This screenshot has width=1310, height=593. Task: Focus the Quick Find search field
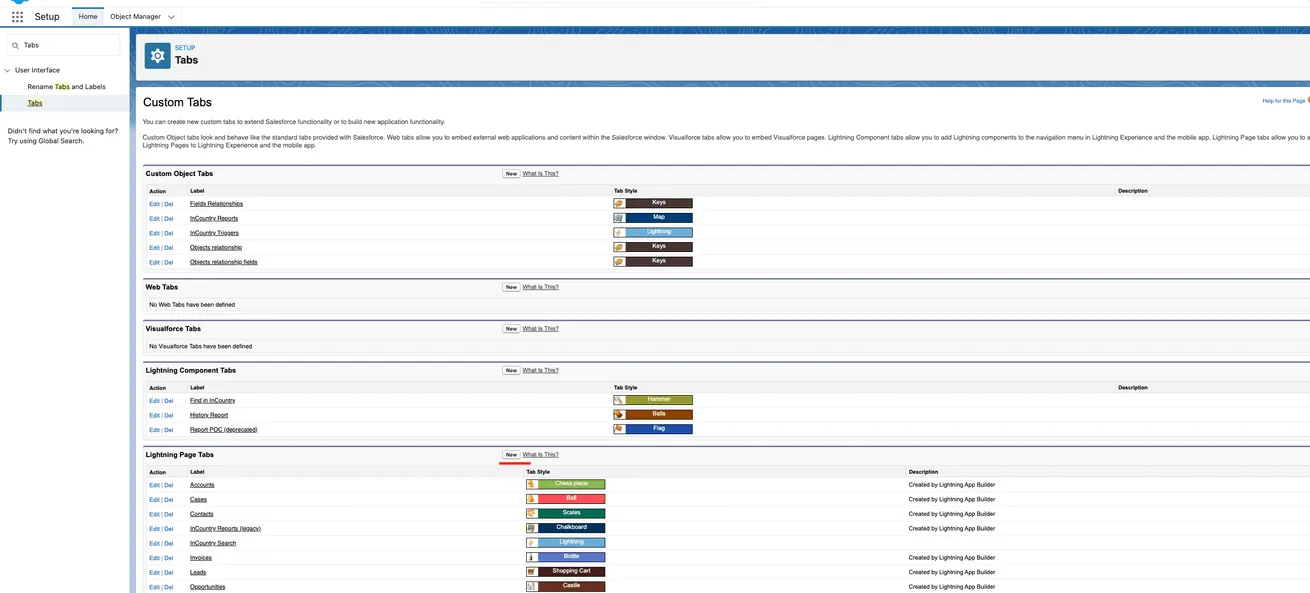click(68, 45)
